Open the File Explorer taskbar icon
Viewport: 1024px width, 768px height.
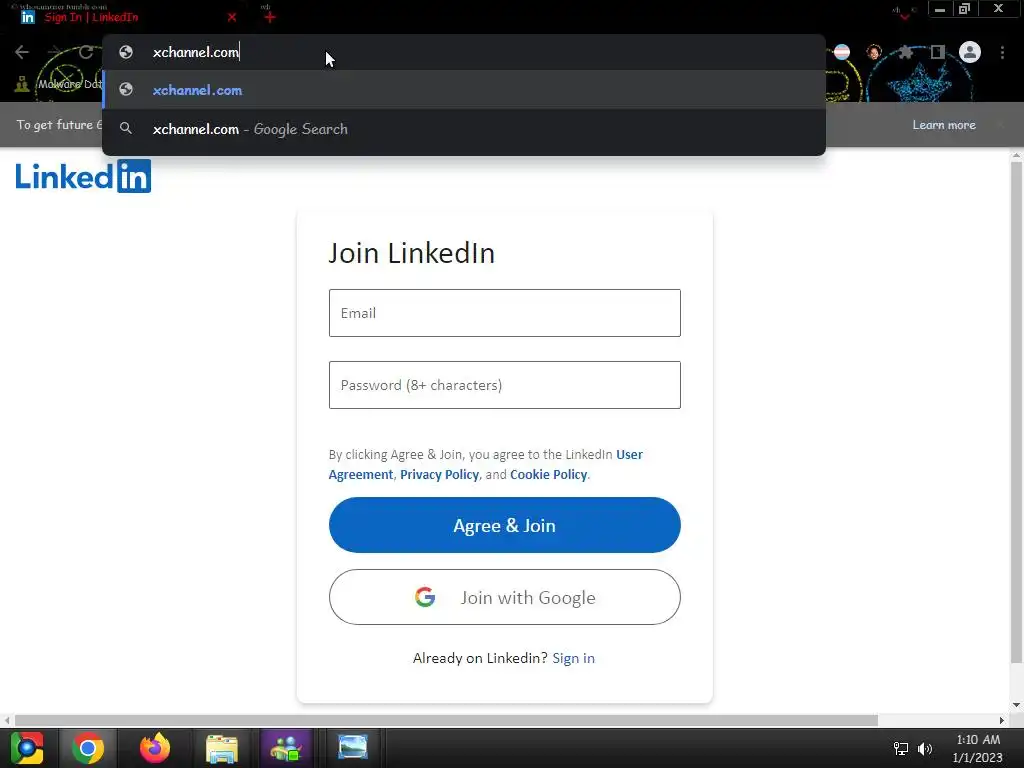222,748
